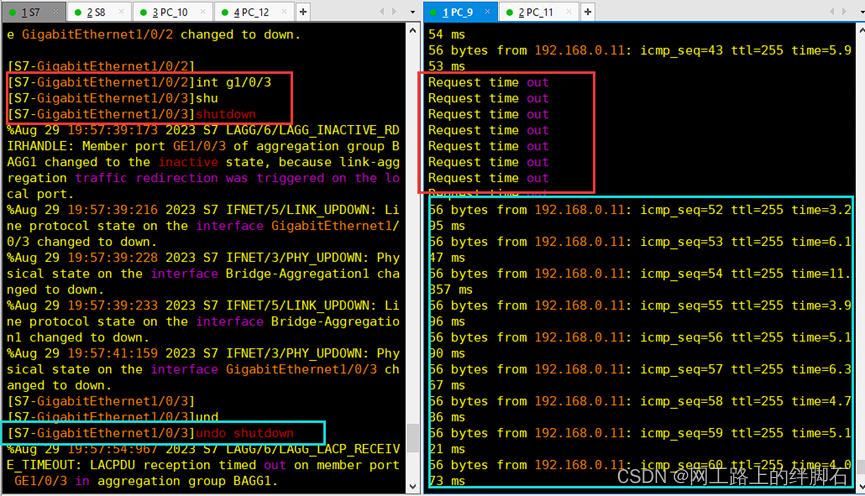865x496 pixels.
Task: Click the ping reply line with icmp_seq=52
Action: pyautogui.click(x=640, y=210)
